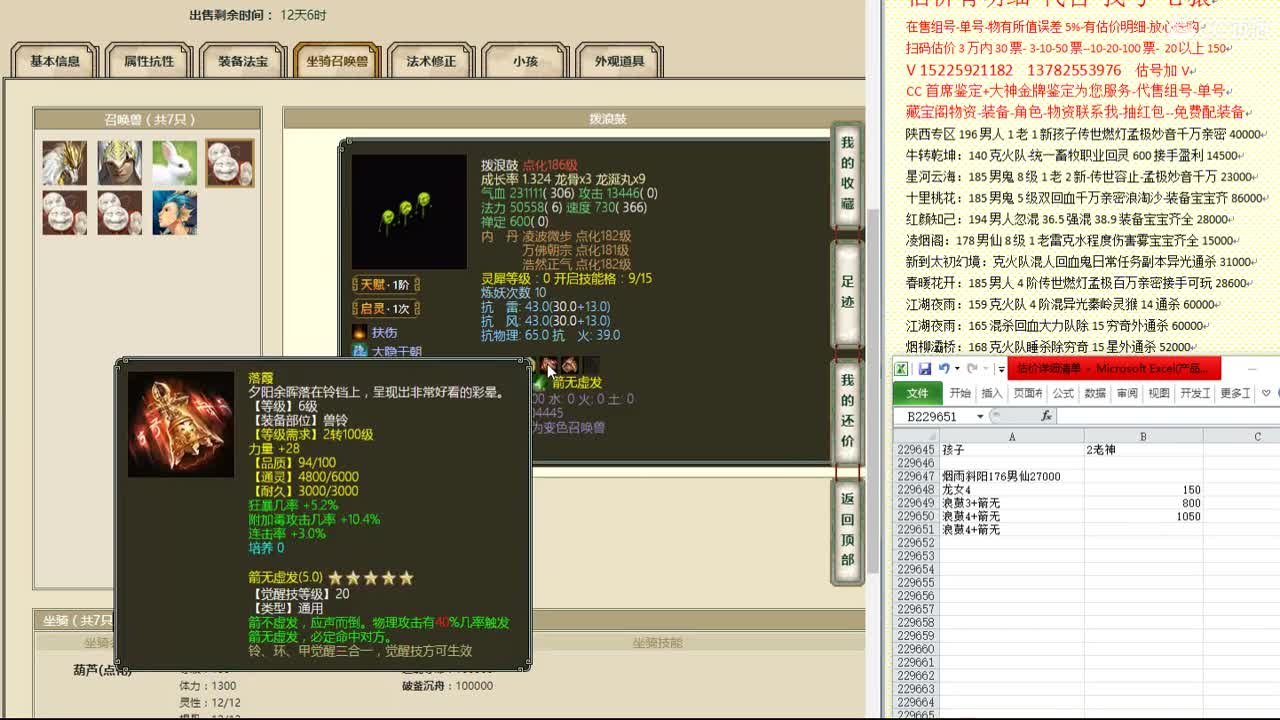1280x720 pixels.
Task: Switch to Excel 审阅 ribbon tab
Action: coord(1127,393)
